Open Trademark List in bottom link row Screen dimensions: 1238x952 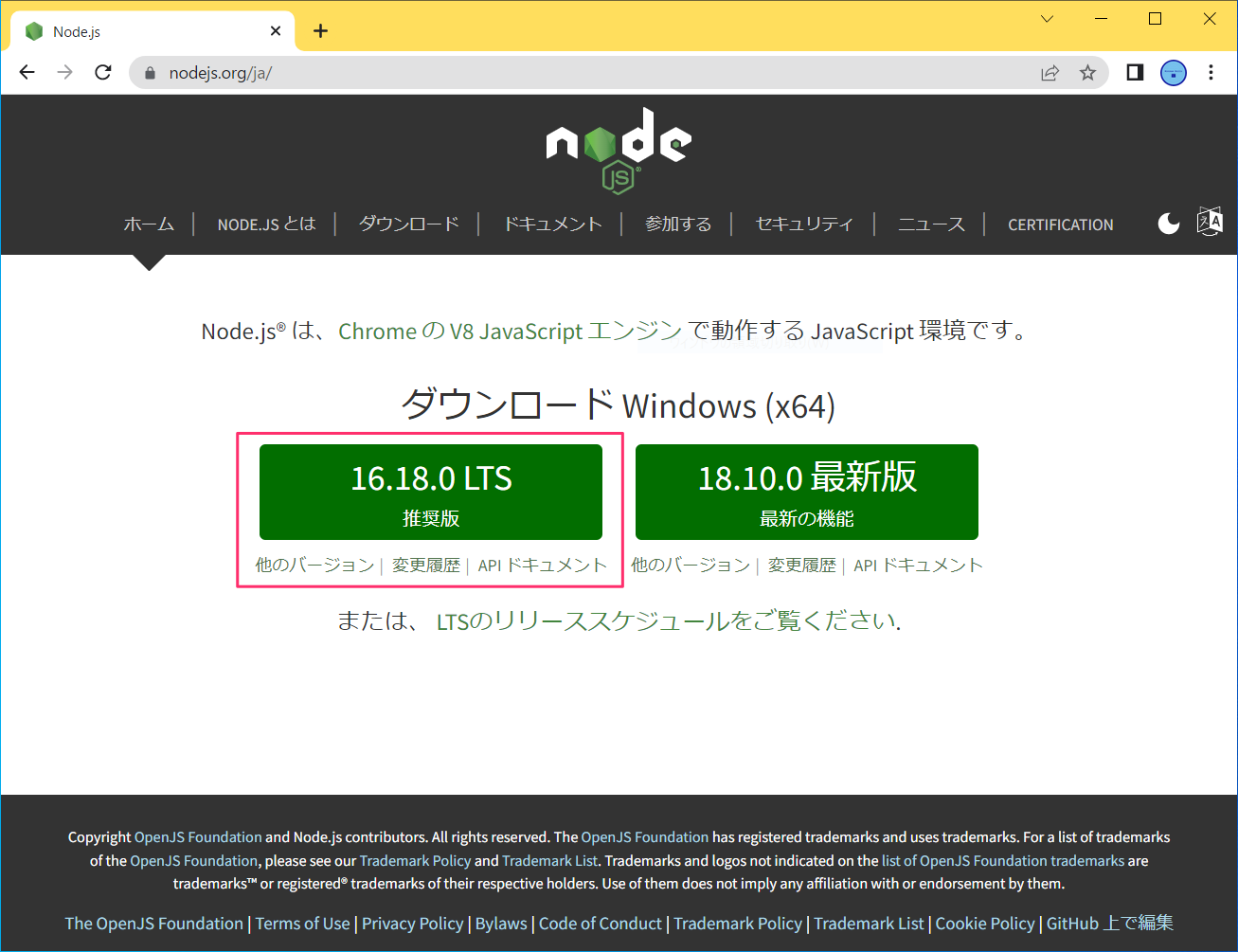pyautogui.click(x=869, y=924)
